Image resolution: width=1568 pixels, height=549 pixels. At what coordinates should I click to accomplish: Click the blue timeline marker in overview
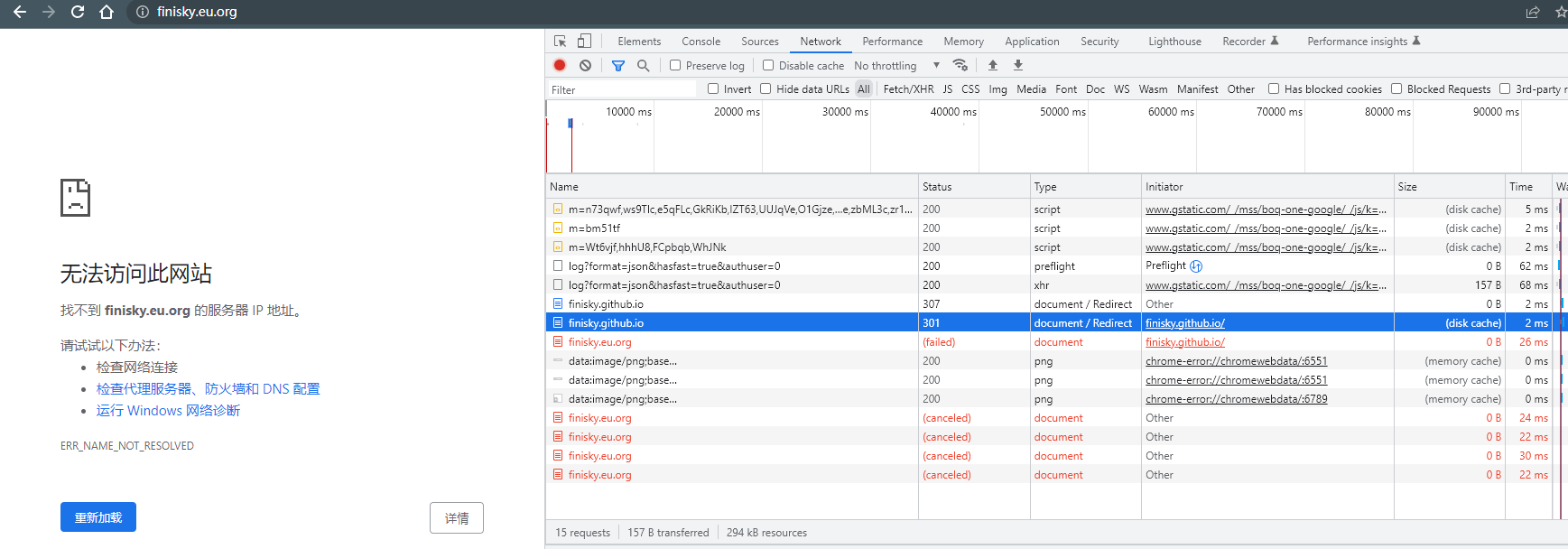(571, 123)
